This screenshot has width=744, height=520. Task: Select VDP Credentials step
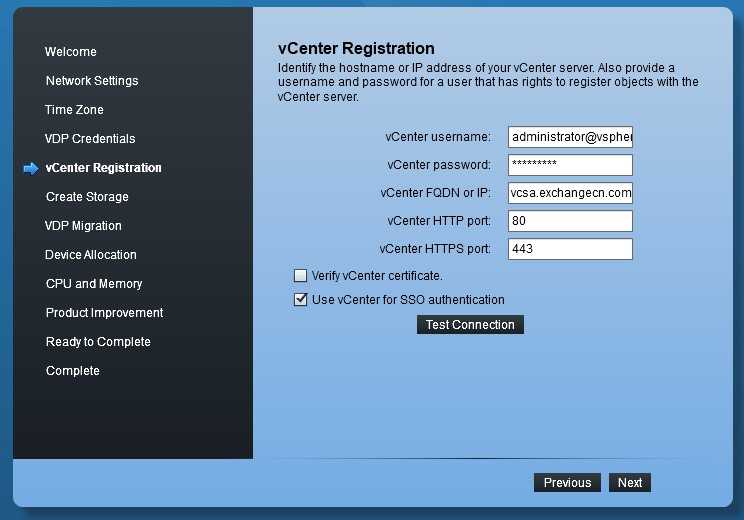pos(90,139)
